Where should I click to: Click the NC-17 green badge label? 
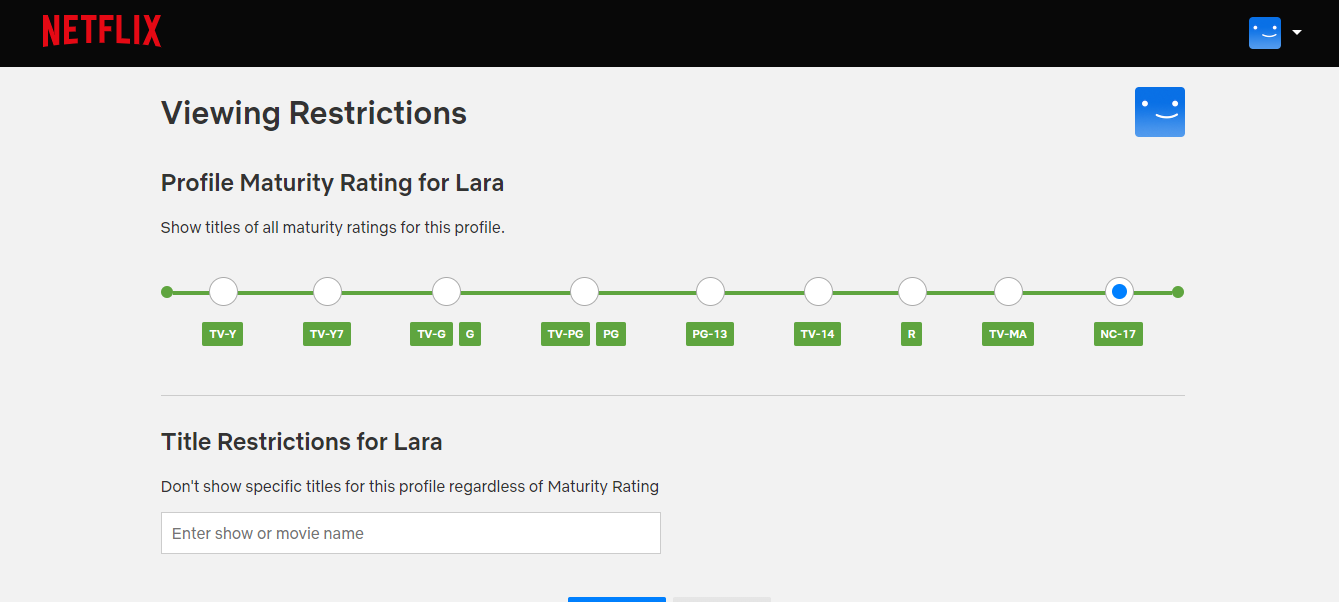click(1118, 334)
